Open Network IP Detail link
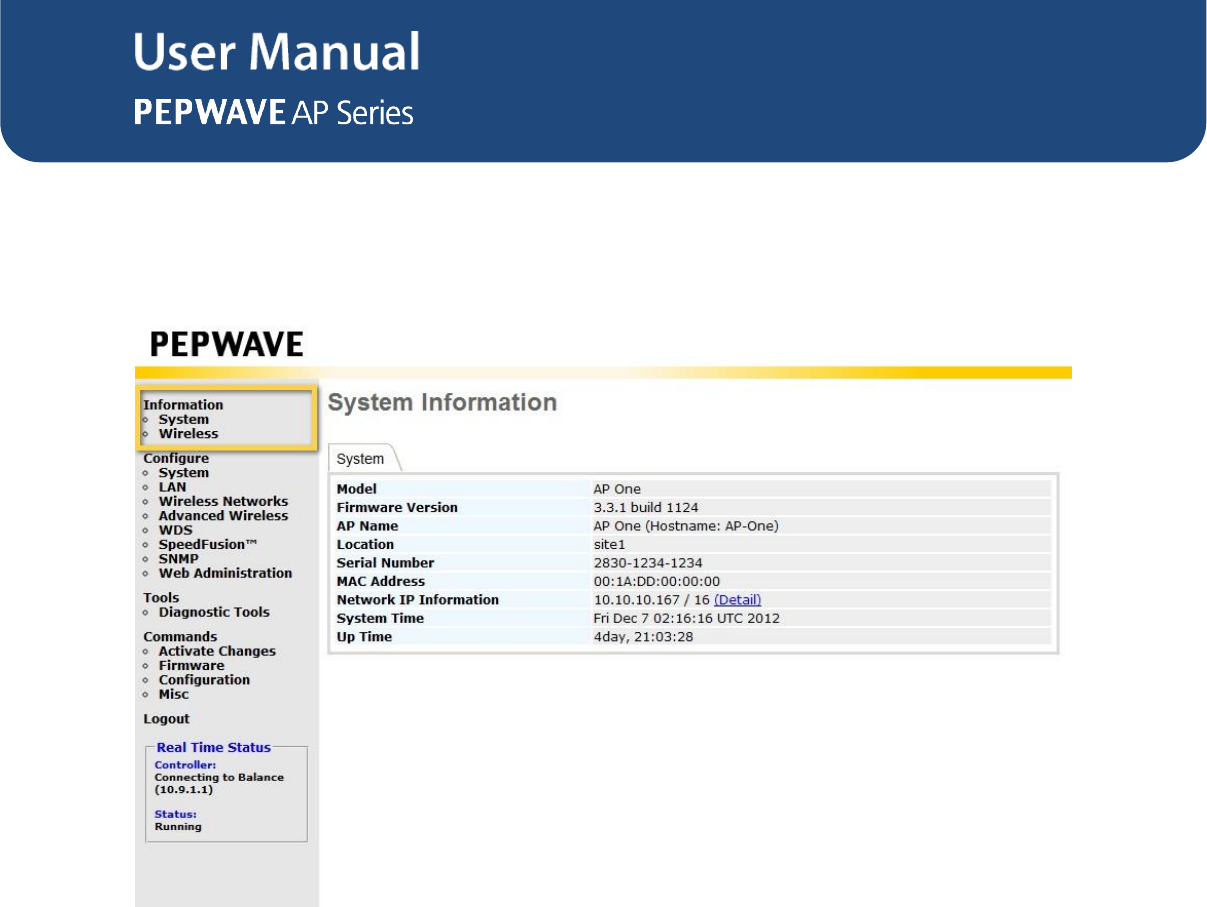 (737, 600)
